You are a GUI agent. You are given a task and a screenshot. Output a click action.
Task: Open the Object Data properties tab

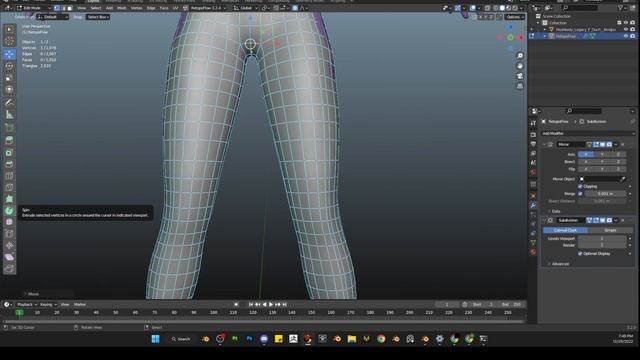point(533,242)
